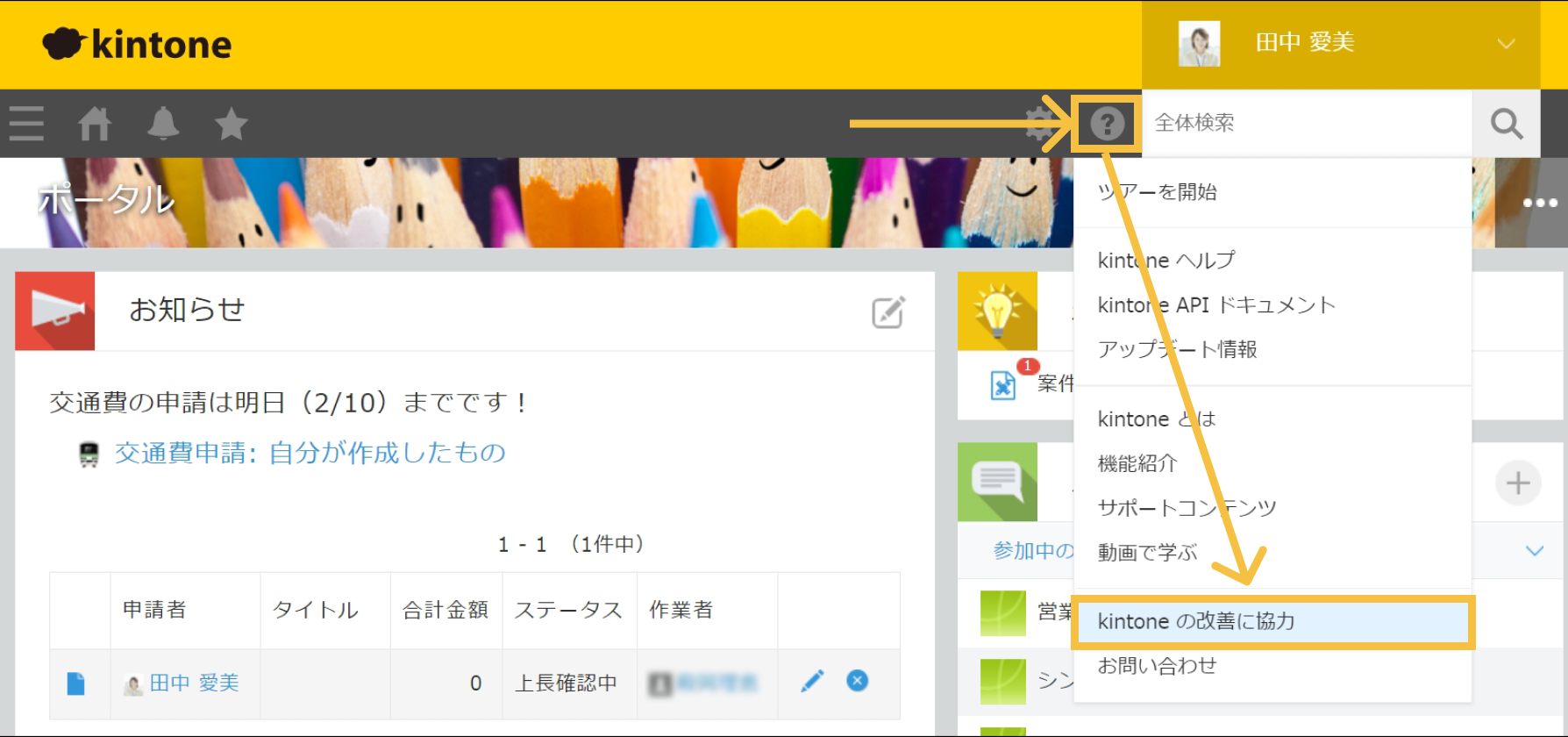Click the 作業者 column header
Viewport: 1568px width, 737px height.
click(x=707, y=611)
